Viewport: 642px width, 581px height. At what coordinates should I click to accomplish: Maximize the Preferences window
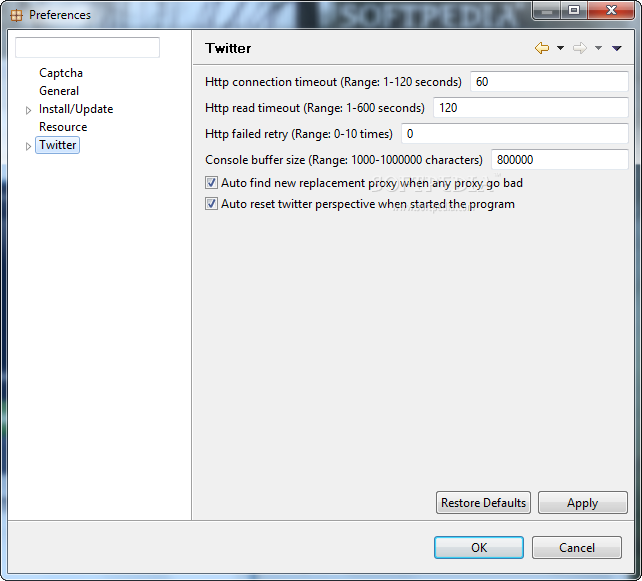(574, 11)
